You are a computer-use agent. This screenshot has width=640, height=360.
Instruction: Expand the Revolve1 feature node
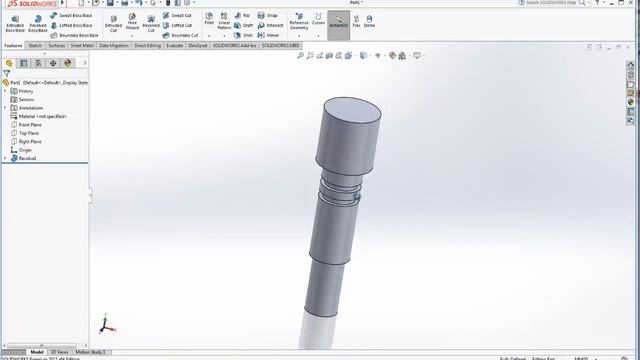[5, 158]
